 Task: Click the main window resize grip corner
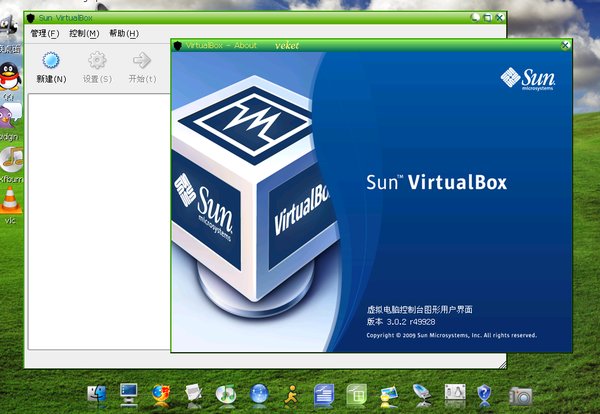pyautogui.click(x=502, y=365)
